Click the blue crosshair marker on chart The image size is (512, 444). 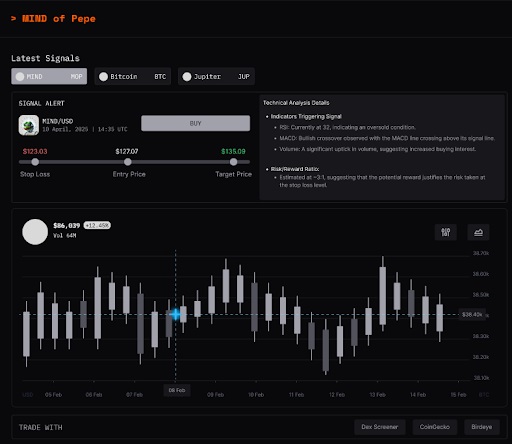coord(175,314)
